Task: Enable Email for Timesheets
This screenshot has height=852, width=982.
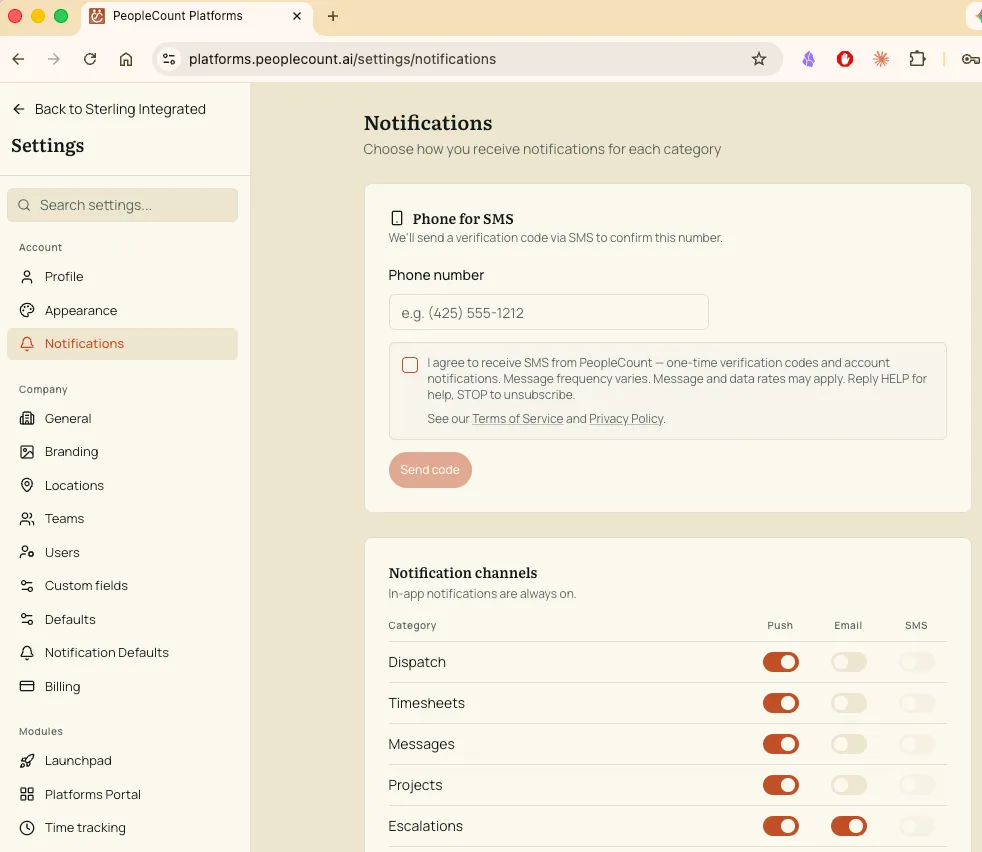Action: tap(849, 703)
